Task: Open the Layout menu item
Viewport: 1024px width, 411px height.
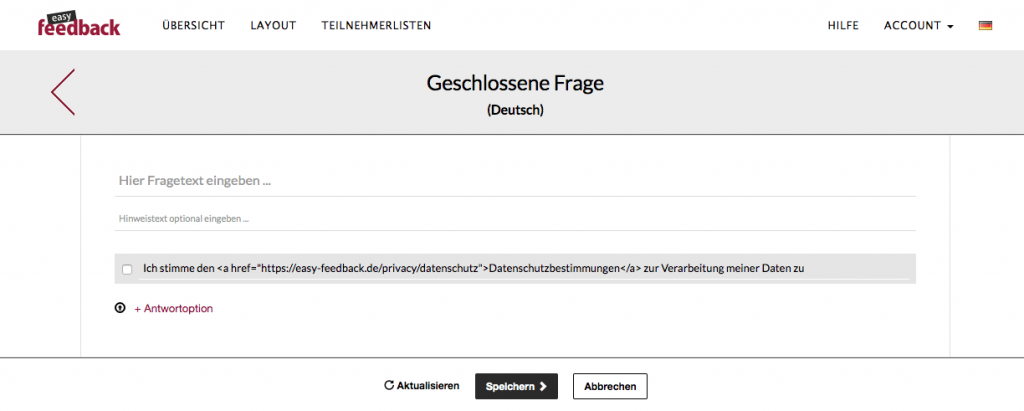Action: click(273, 25)
